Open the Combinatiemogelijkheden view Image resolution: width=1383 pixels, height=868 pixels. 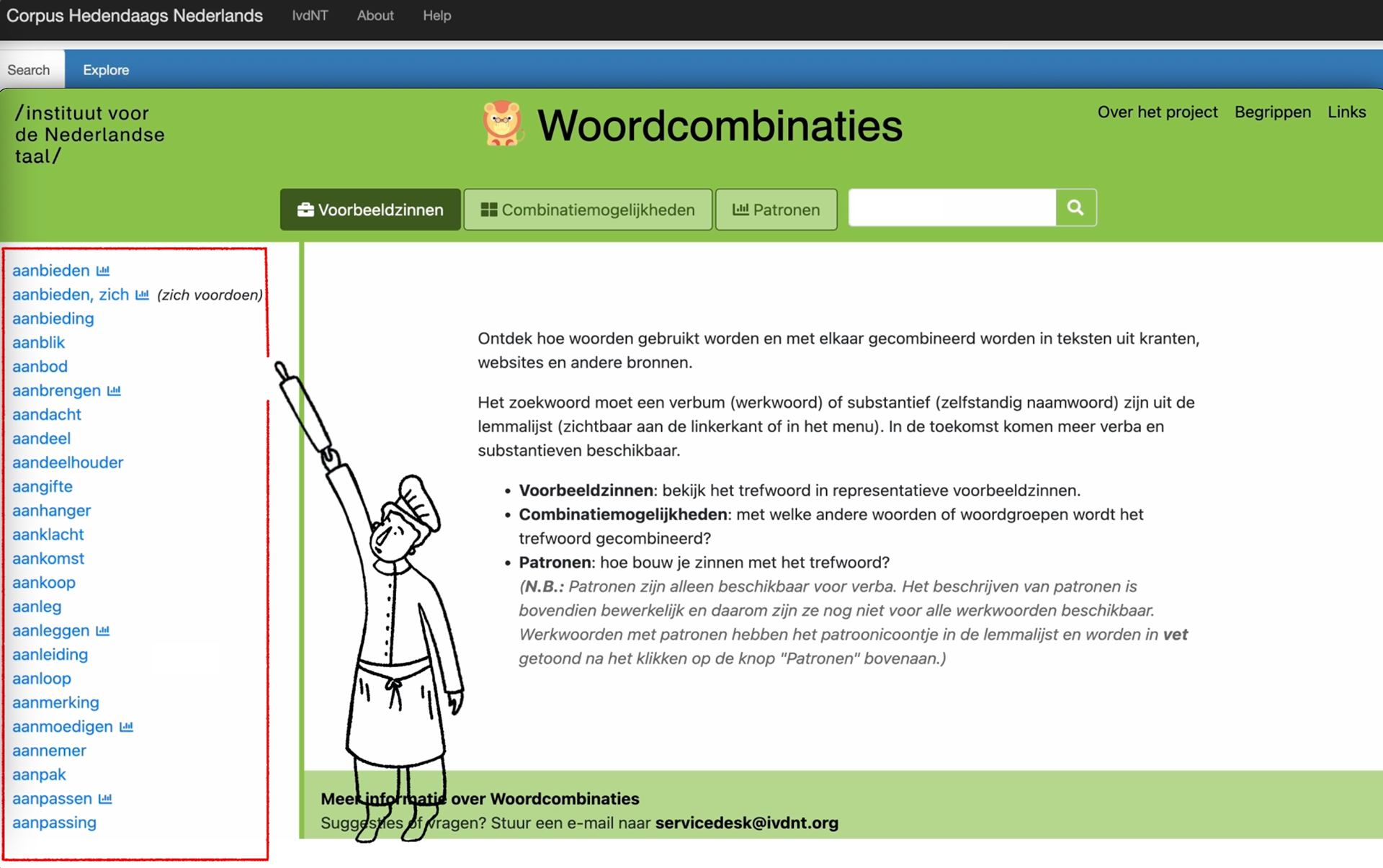click(x=588, y=210)
